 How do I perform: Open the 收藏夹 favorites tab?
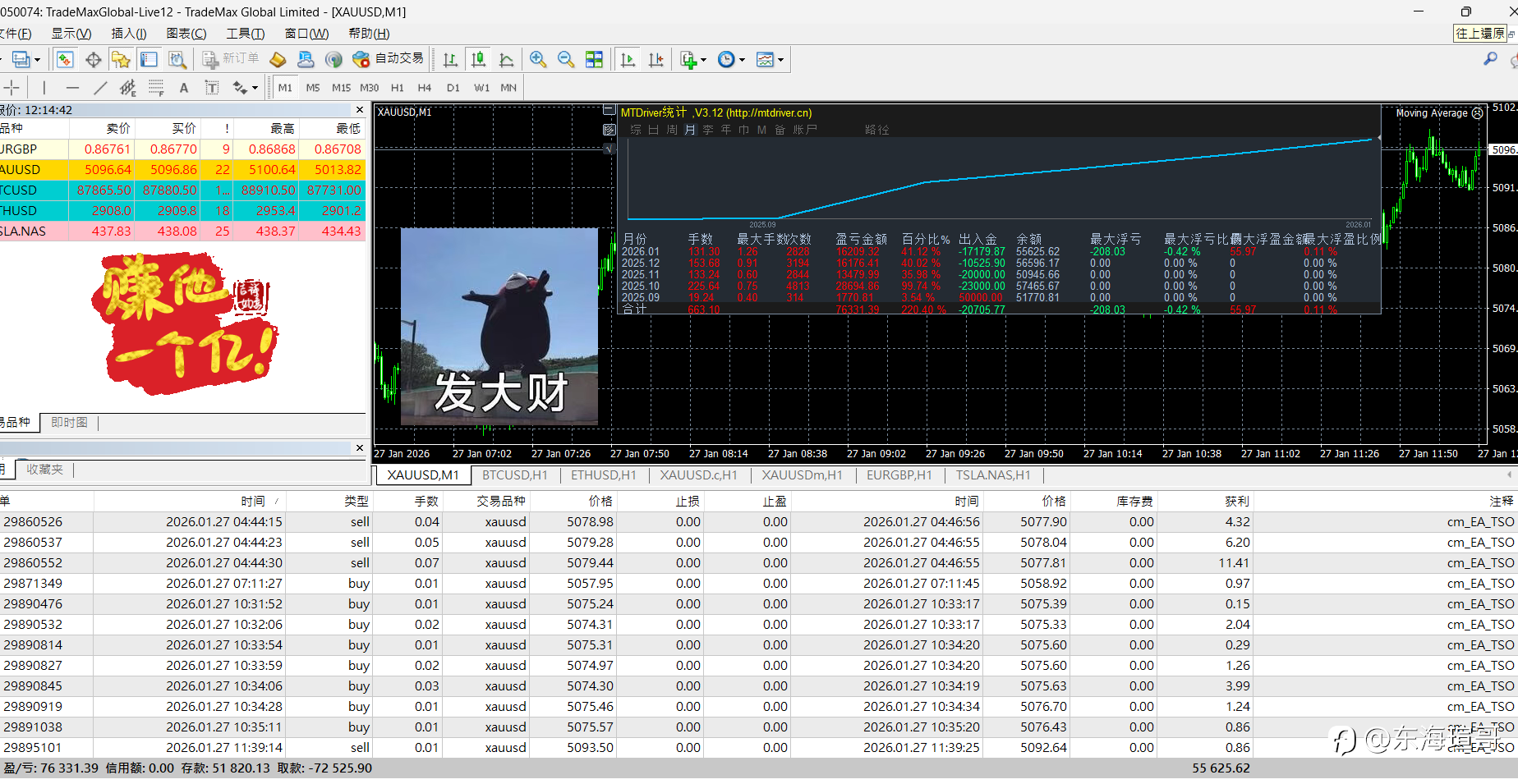(x=44, y=470)
